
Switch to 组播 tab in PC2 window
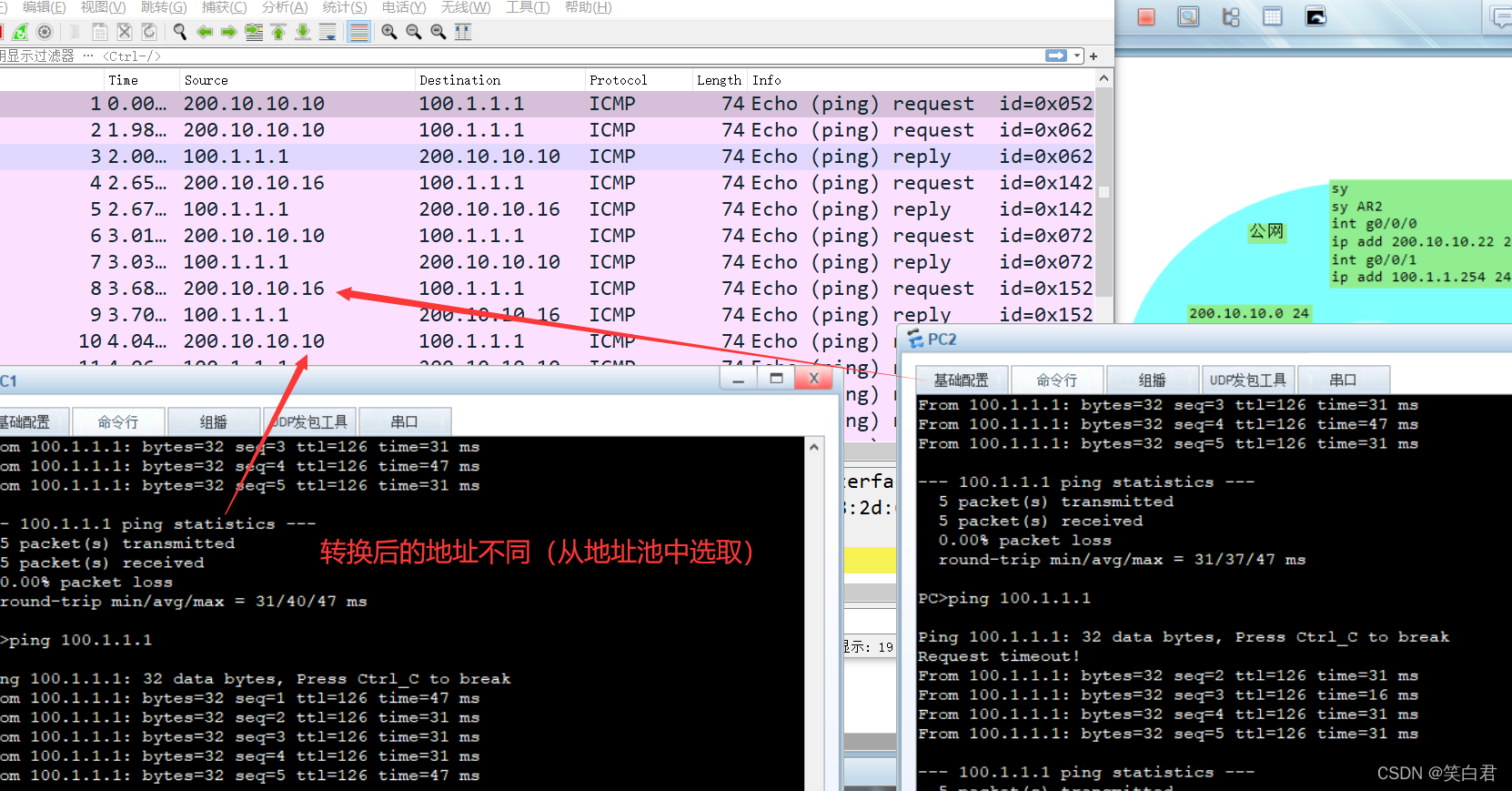[x=1153, y=380]
